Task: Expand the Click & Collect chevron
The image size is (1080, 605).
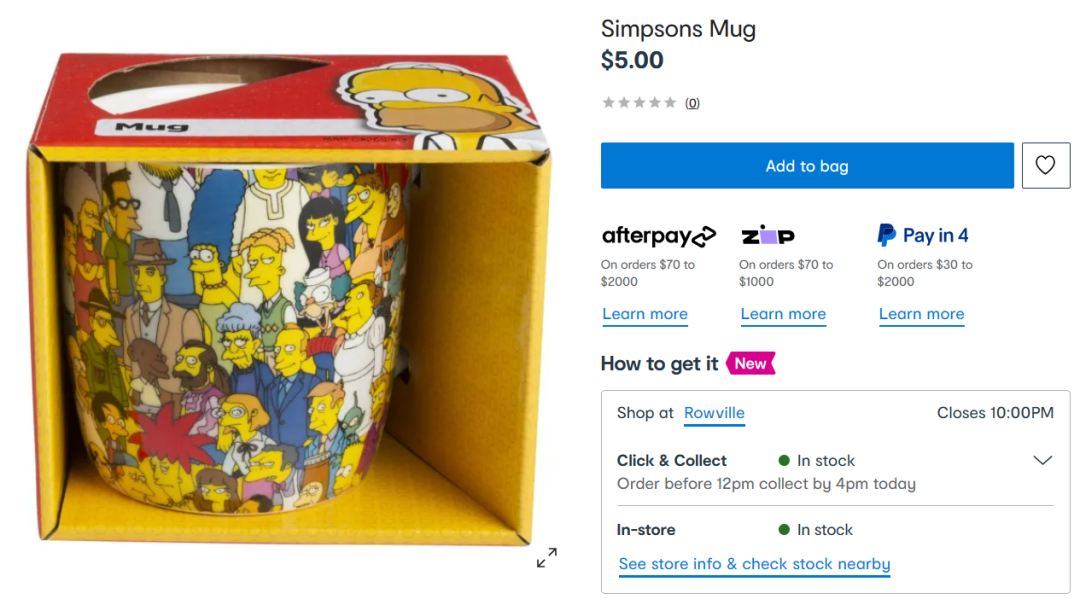Action: 1043,460
